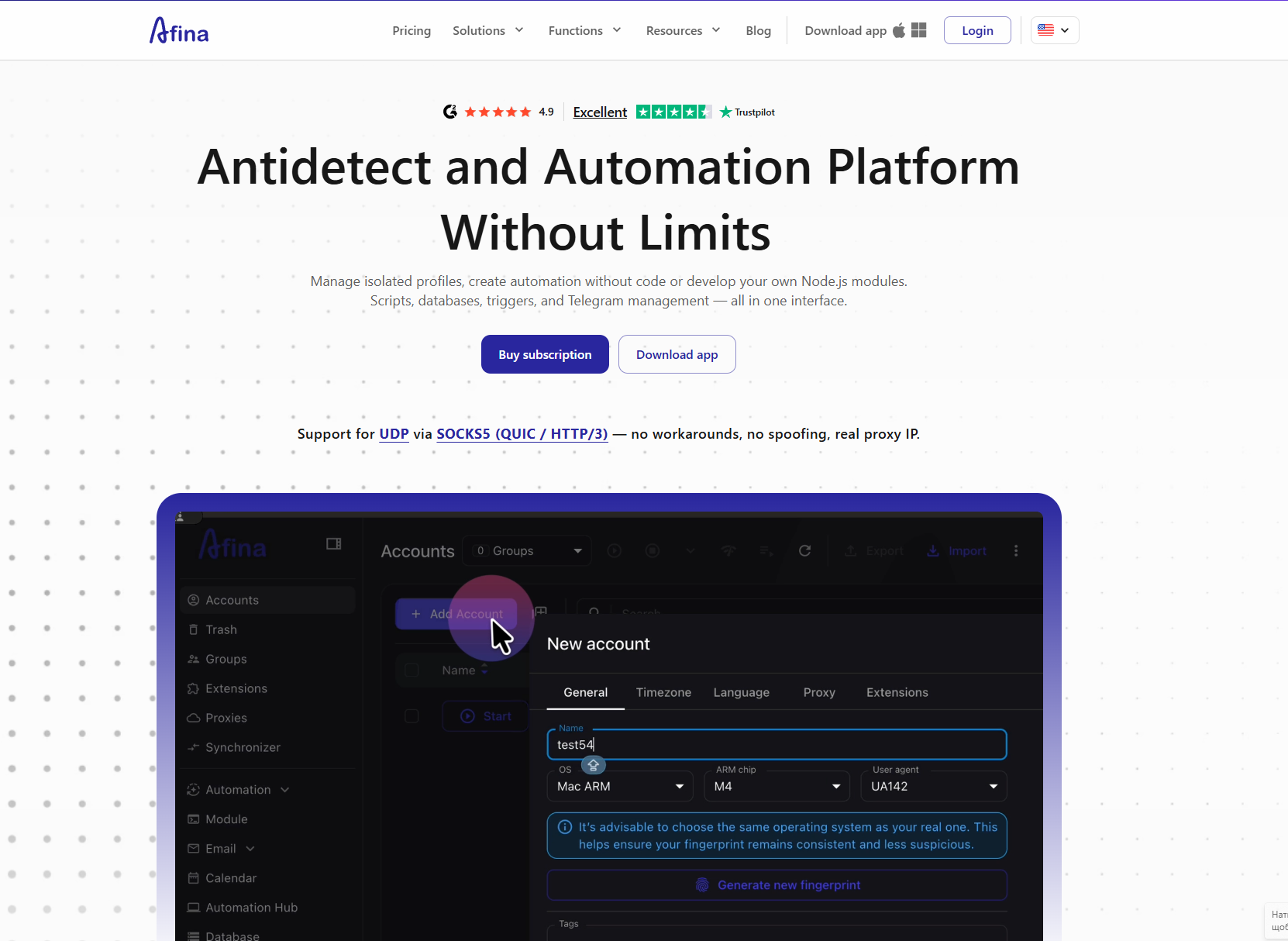Screen dimensions: 1288x941
Task: Open the User agent UA142 dropdown
Action: (x=934, y=786)
